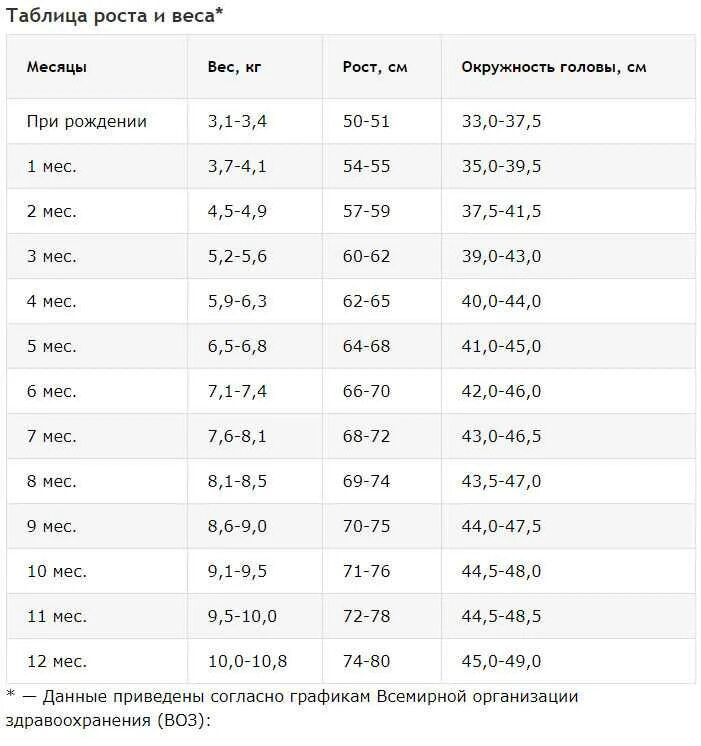Viewport: 701px width, 746px height.
Task: Click the height value 71-76
Action: 366,571
